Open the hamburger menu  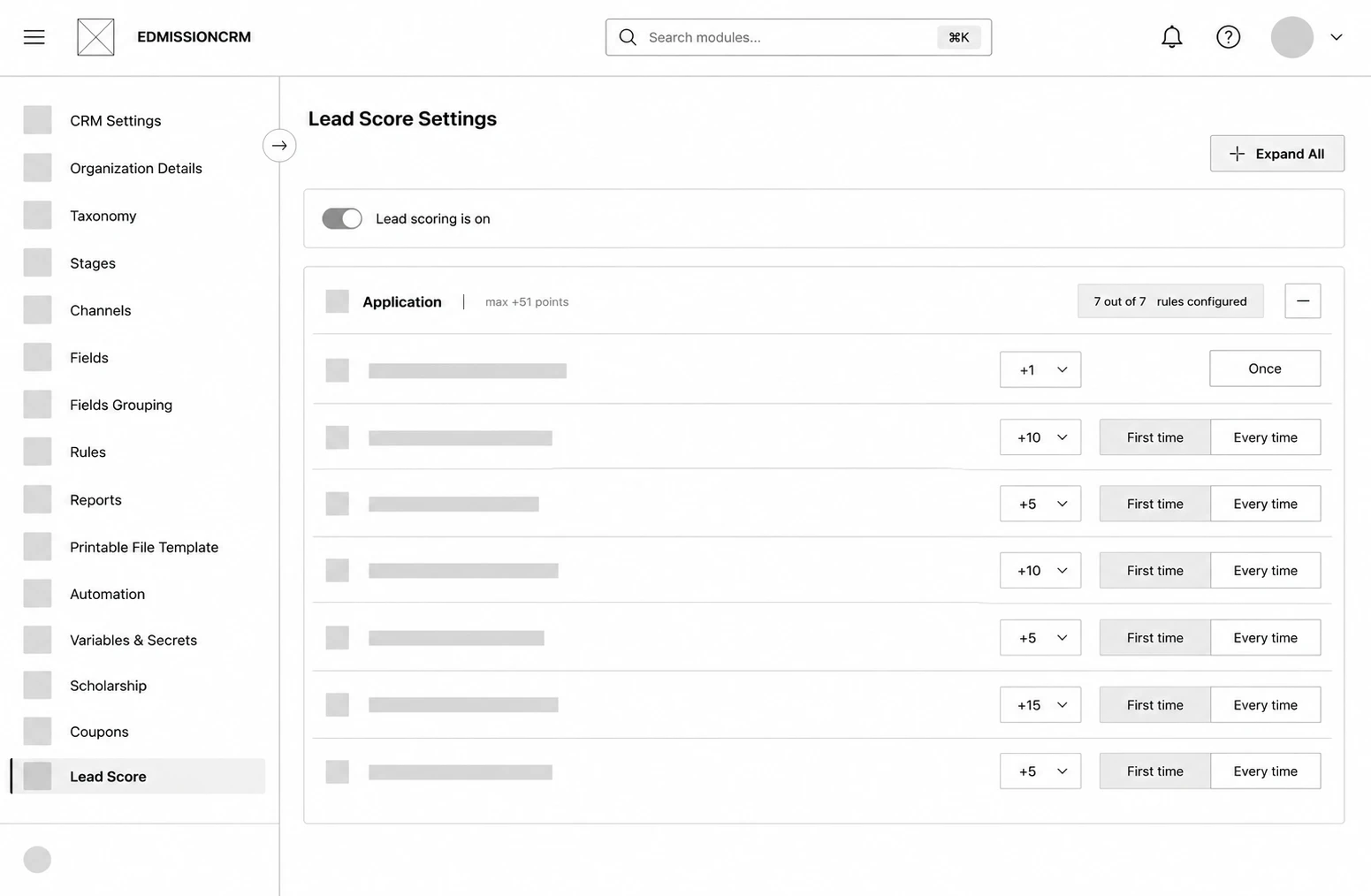pos(34,37)
